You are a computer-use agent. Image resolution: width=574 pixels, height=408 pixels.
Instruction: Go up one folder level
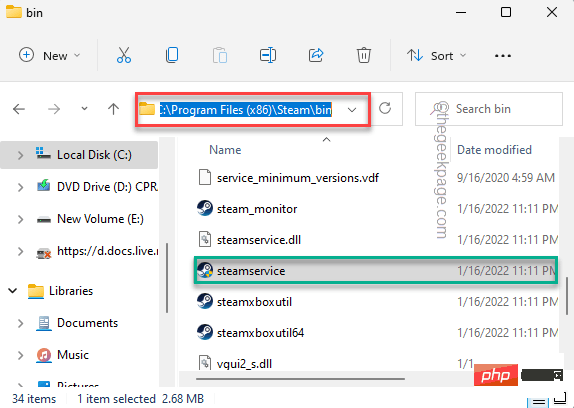[x=113, y=109]
